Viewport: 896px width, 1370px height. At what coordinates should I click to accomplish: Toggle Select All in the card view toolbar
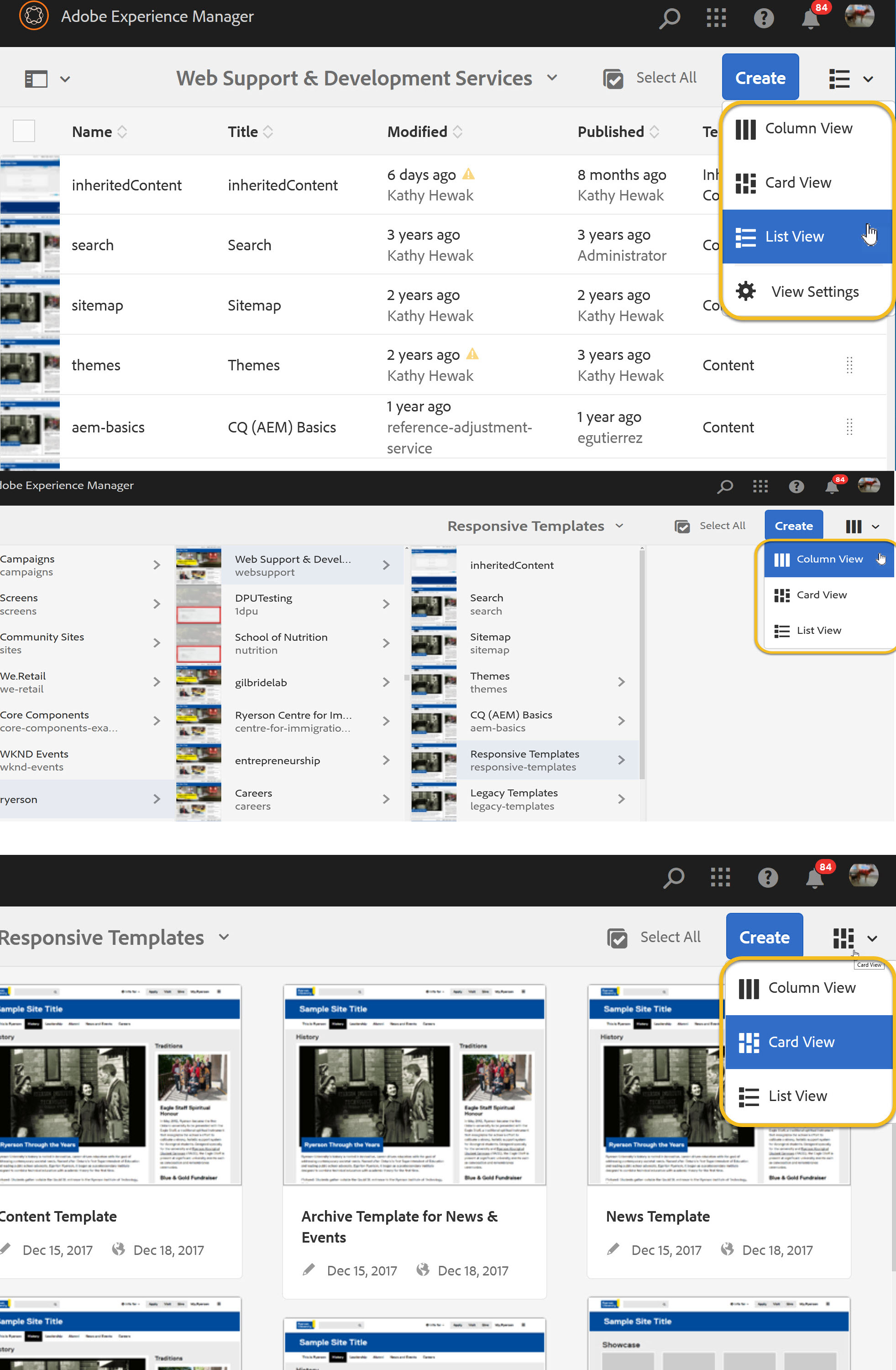654,938
